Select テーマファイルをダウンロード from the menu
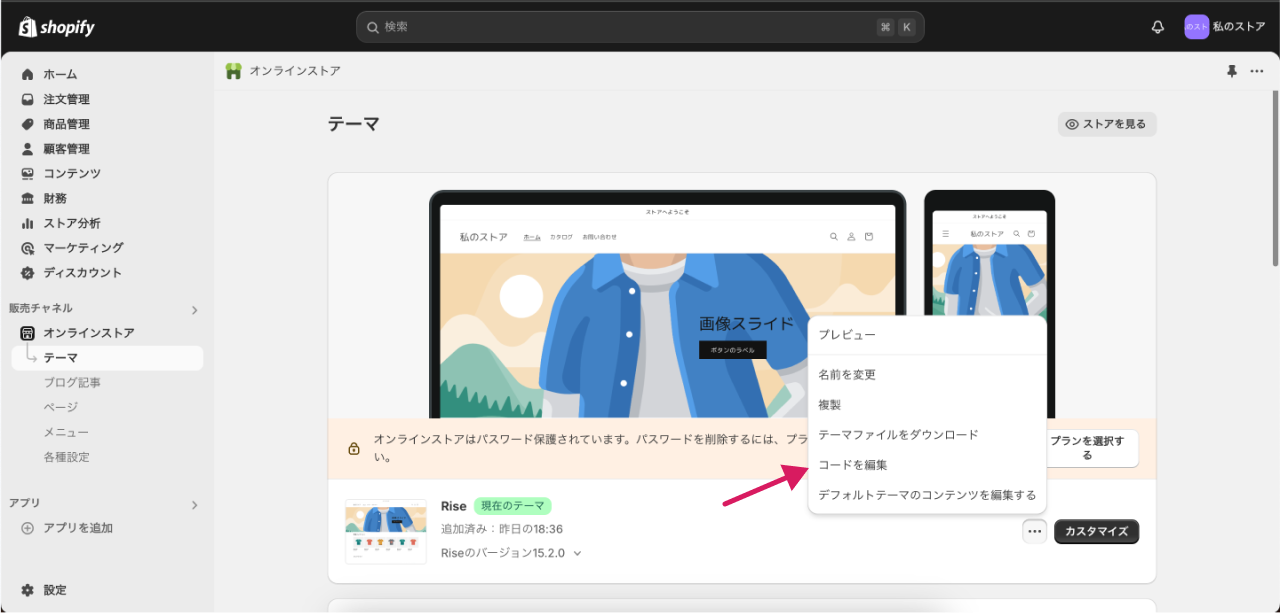The image size is (1280, 613). click(x=898, y=435)
